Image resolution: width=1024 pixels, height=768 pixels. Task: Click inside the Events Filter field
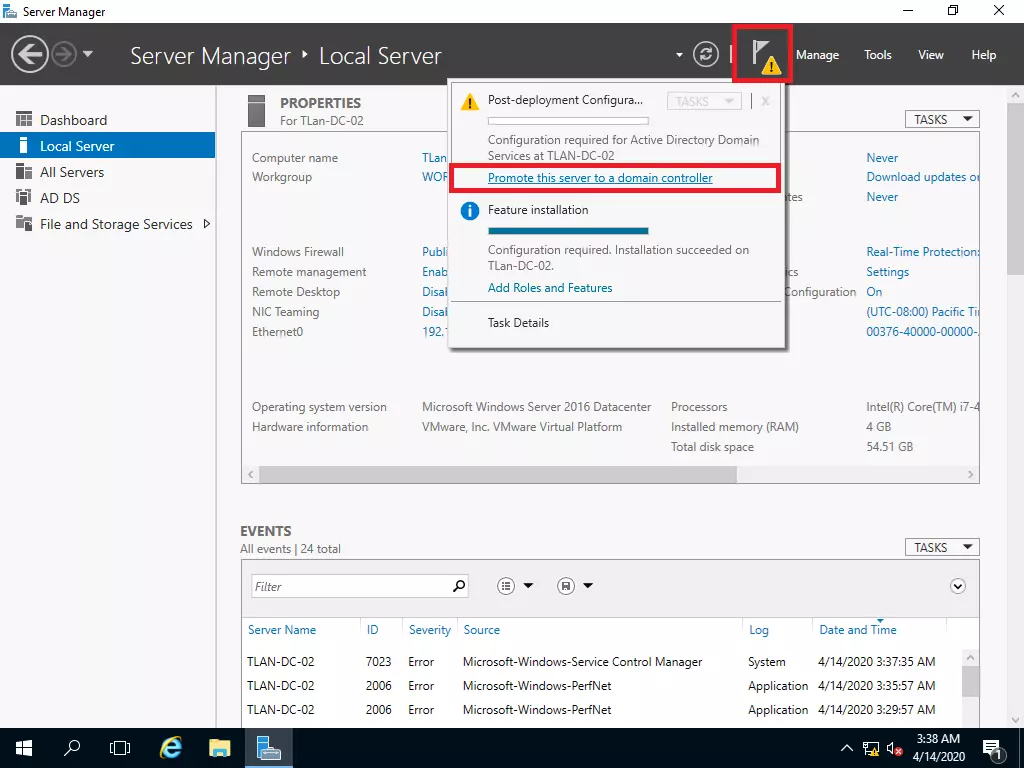coord(351,586)
